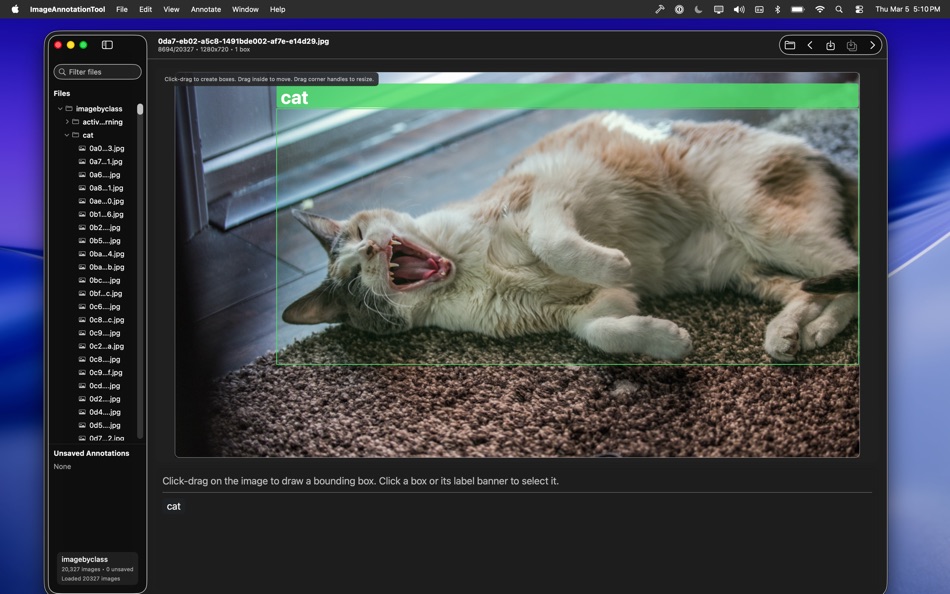Click the first export icon in toolbar
The width and height of the screenshot is (950, 594).
click(x=830, y=45)
